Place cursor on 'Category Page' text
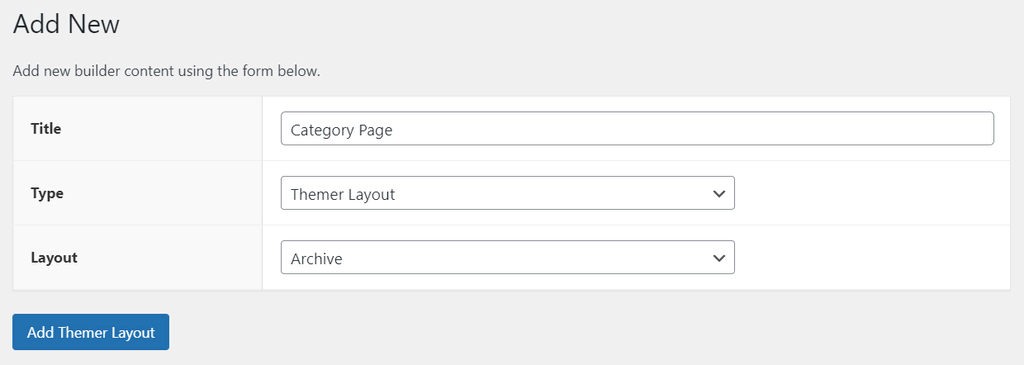This screenshot has width=1024, height=365. point(342,130)
